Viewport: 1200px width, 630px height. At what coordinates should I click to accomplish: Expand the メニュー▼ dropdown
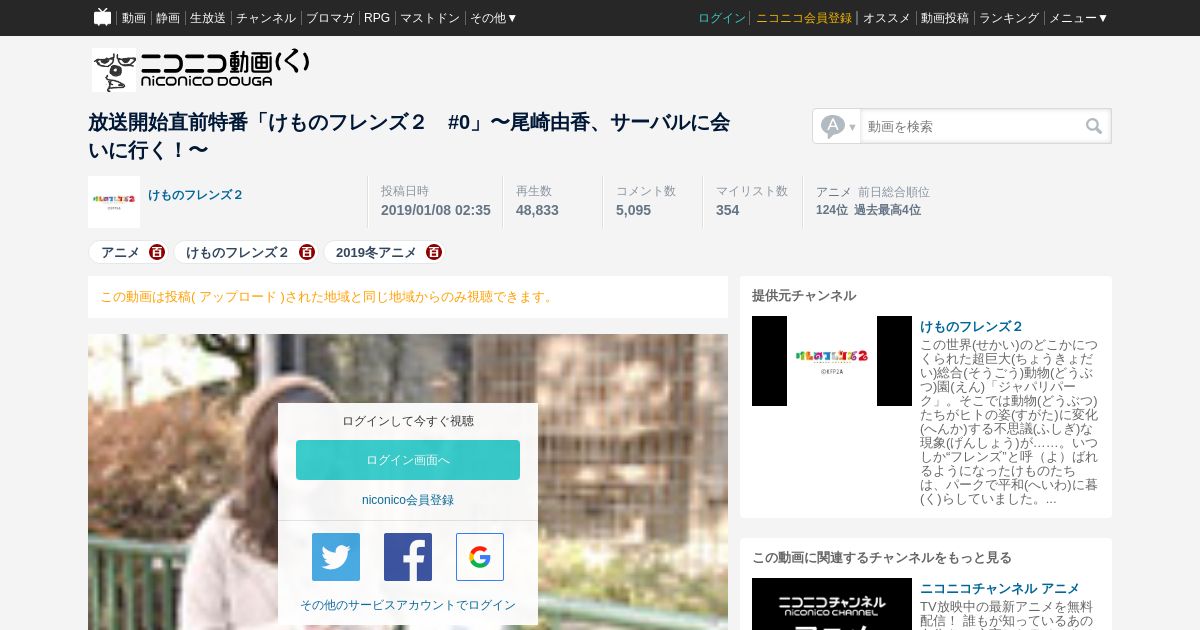[x=1078, y=18]
